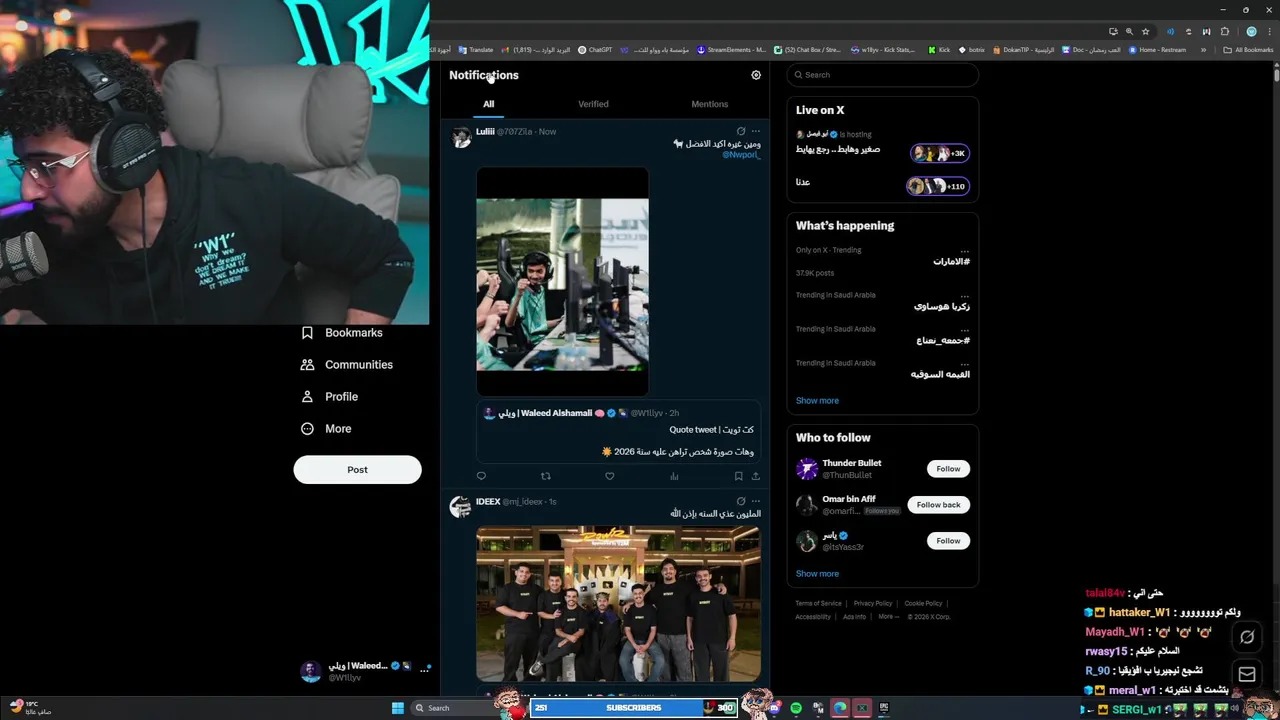Open the Cookie Policy footer link
1280x720 pixels.
tap(923, 604)
